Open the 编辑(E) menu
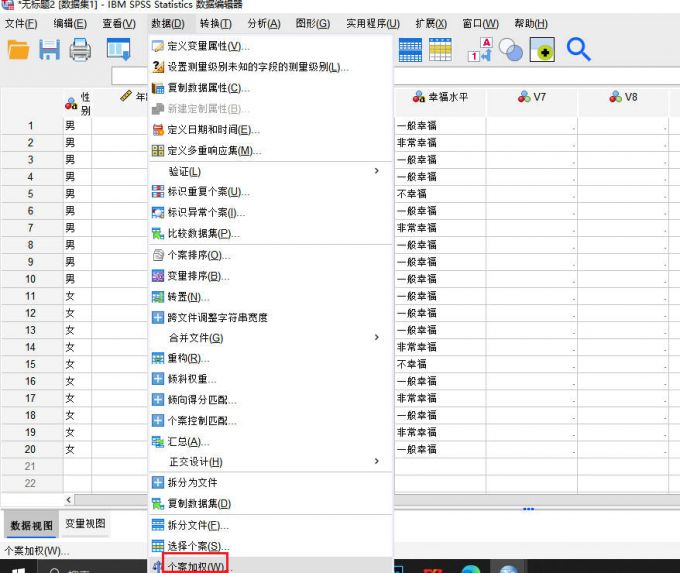Screen dimensions: 680x573 click(70, 23)
